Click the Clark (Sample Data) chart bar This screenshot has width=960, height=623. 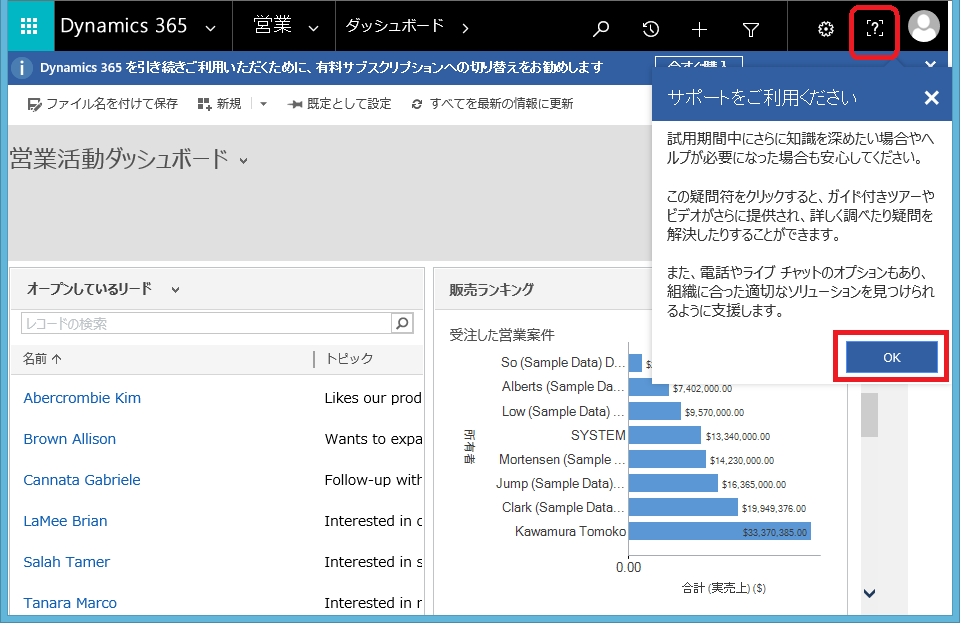pyautogui.click(x=683, y=507)
